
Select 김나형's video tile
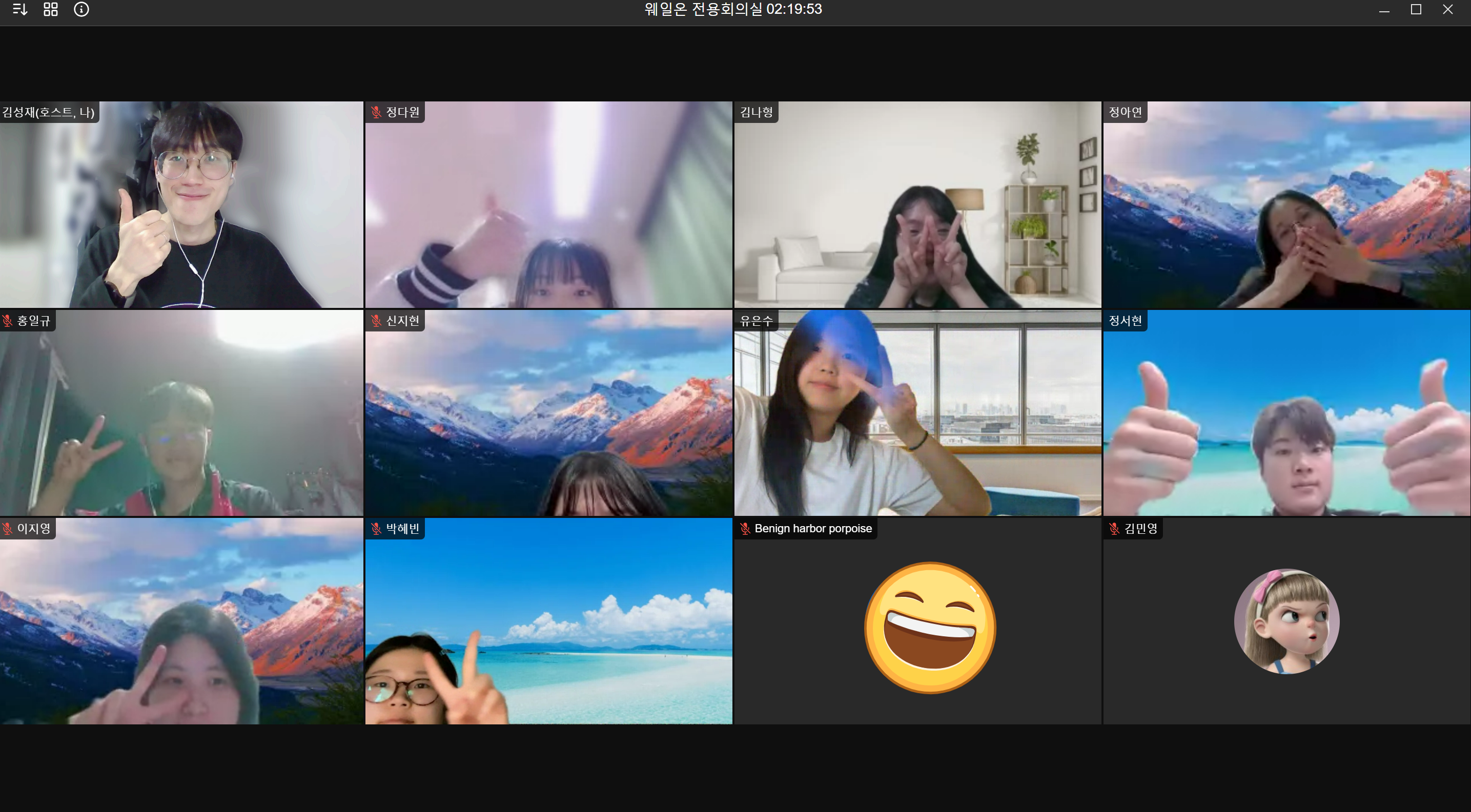(917, 205)
